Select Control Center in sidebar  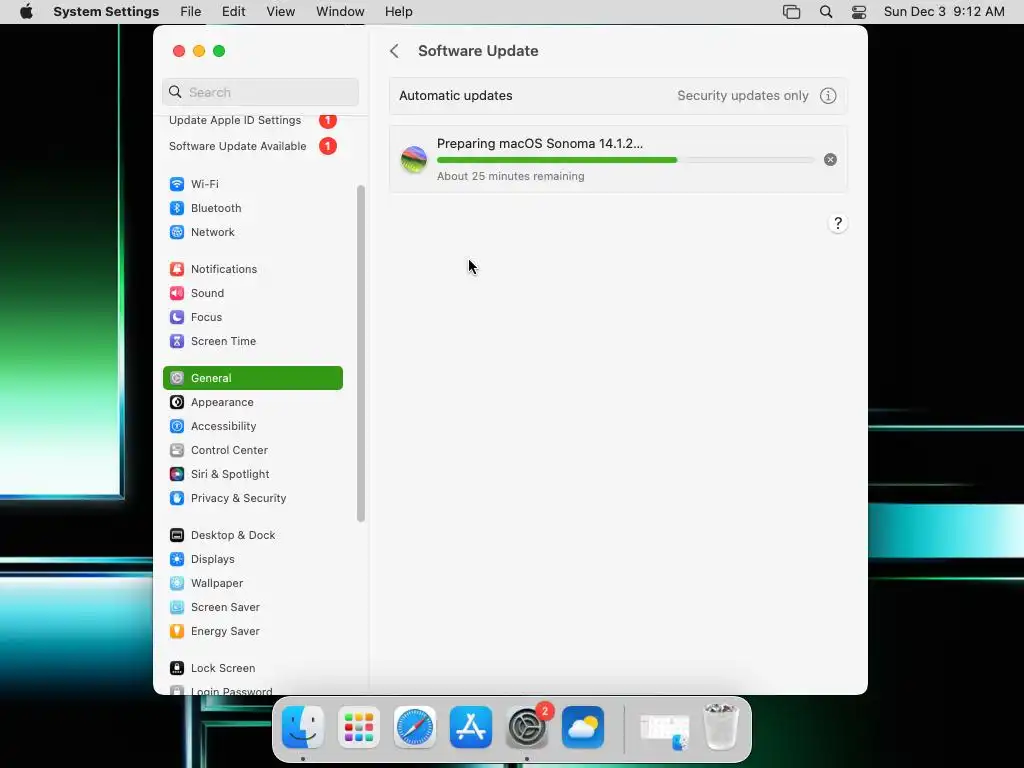(253, 451)
